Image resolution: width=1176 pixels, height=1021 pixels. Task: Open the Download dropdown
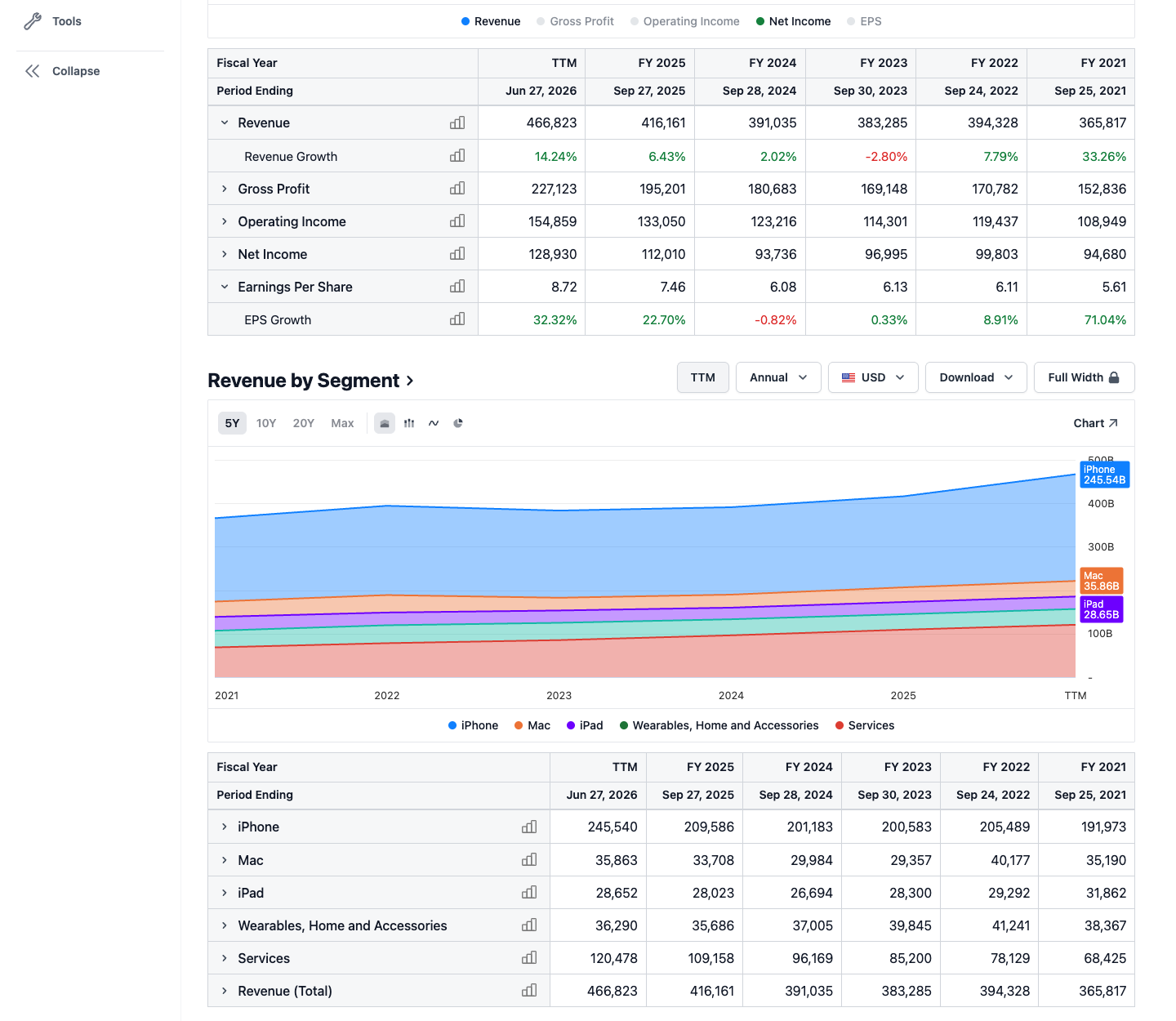click(x=976, y=377)
